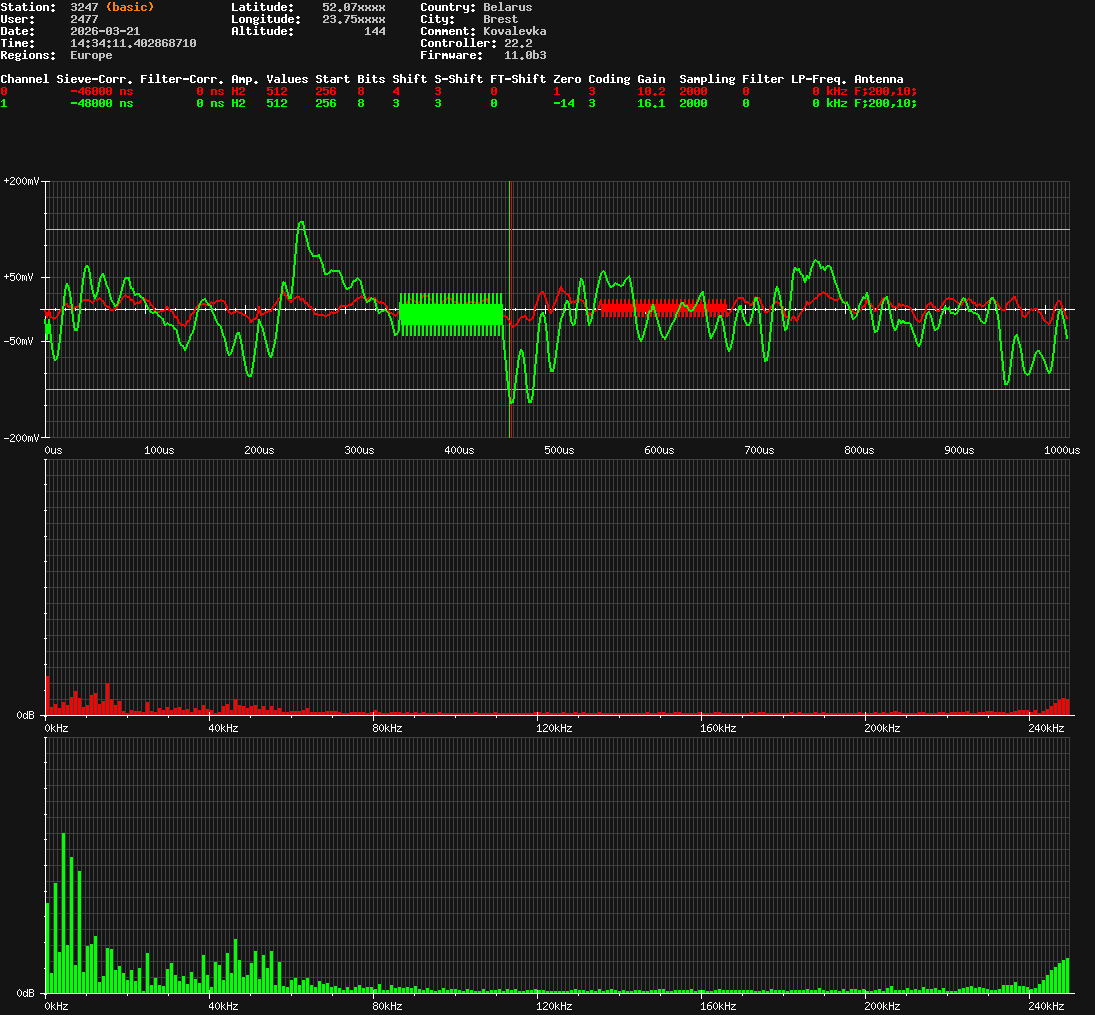This screenshot has height=1015, width=1095.
Task: Select the green channel 1 gain value 16.1
Action: 651,103
